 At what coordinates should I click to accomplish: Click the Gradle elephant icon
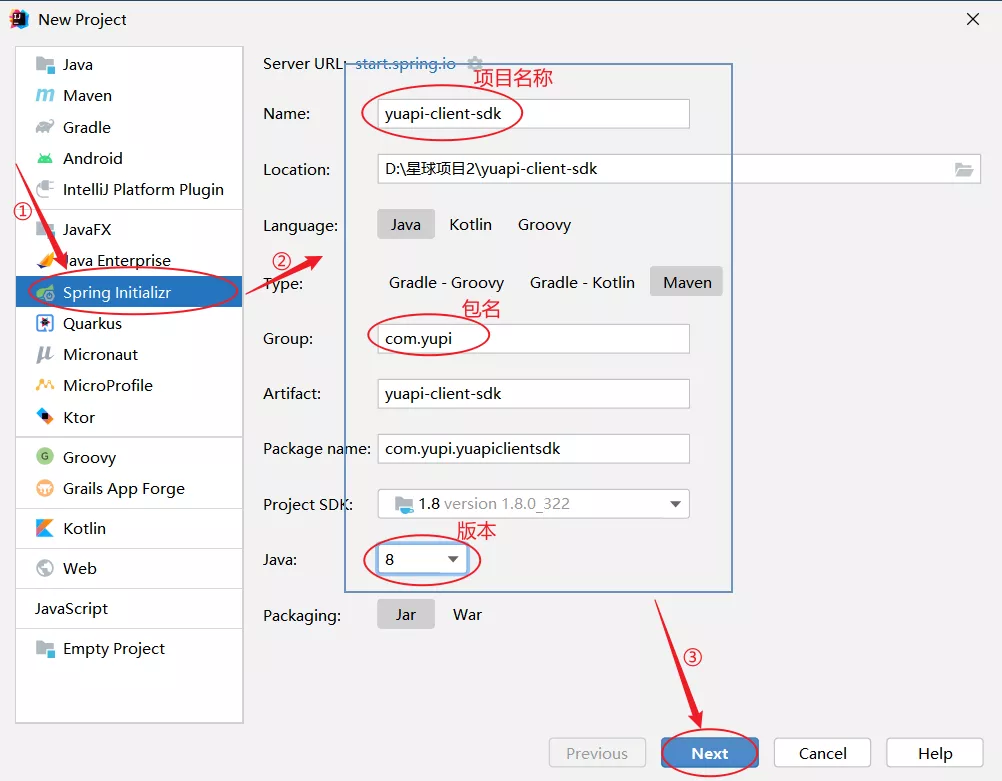(45, 127)
